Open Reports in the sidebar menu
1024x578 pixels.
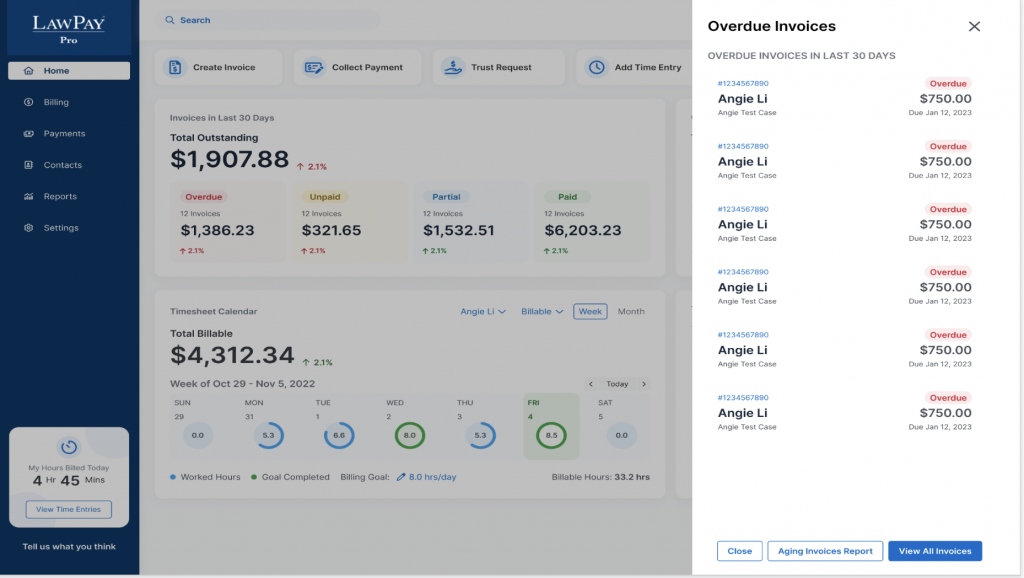[x=60, y=197]
